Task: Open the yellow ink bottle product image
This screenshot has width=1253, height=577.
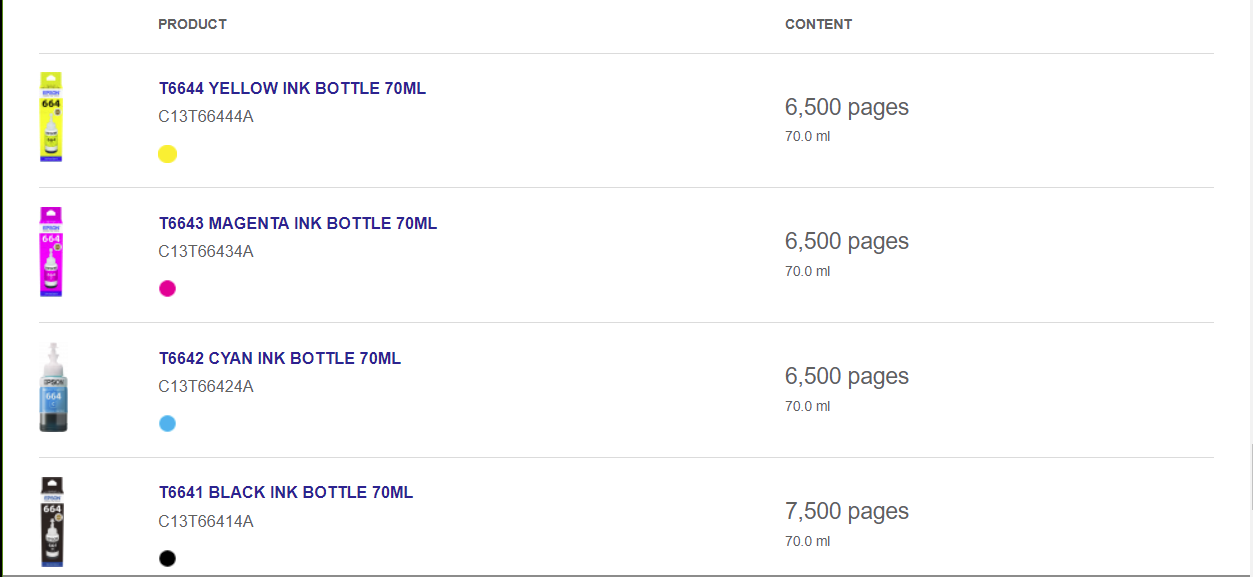Action: 52,117
